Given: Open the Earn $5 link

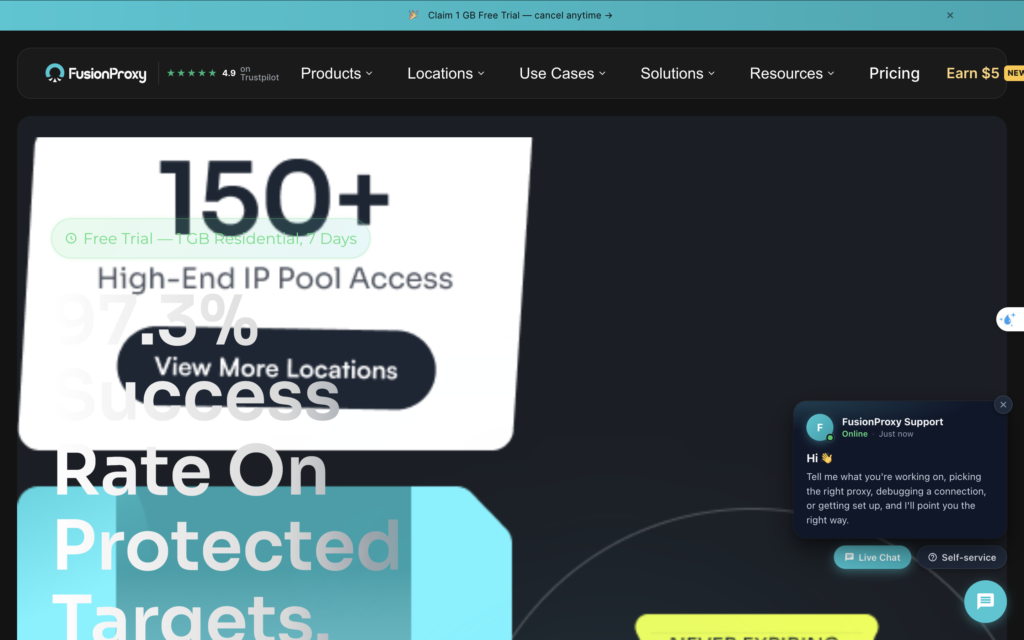Looking at the screenshot, I should 972,73.
